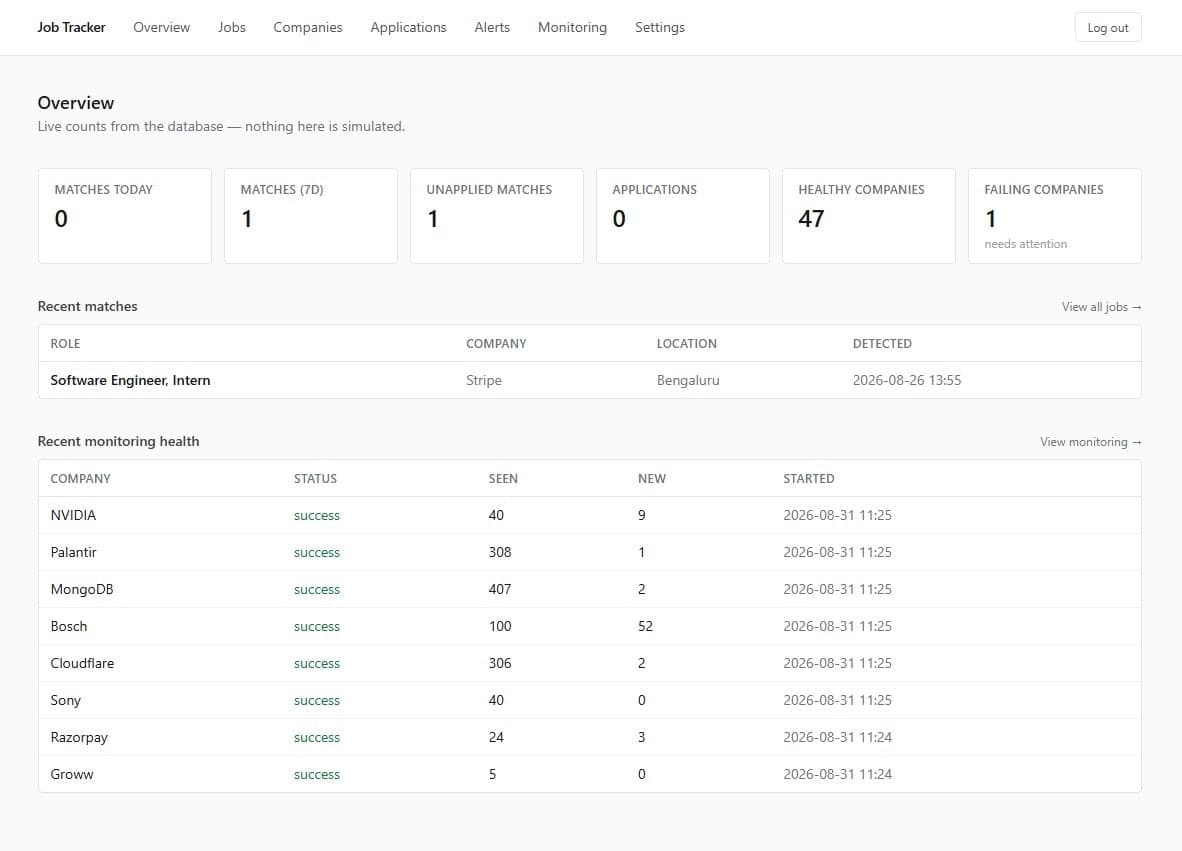The image size is (1182, 851).
Task: Click the 'Bengaluru' location cell
Action: [x=687, y=380]
